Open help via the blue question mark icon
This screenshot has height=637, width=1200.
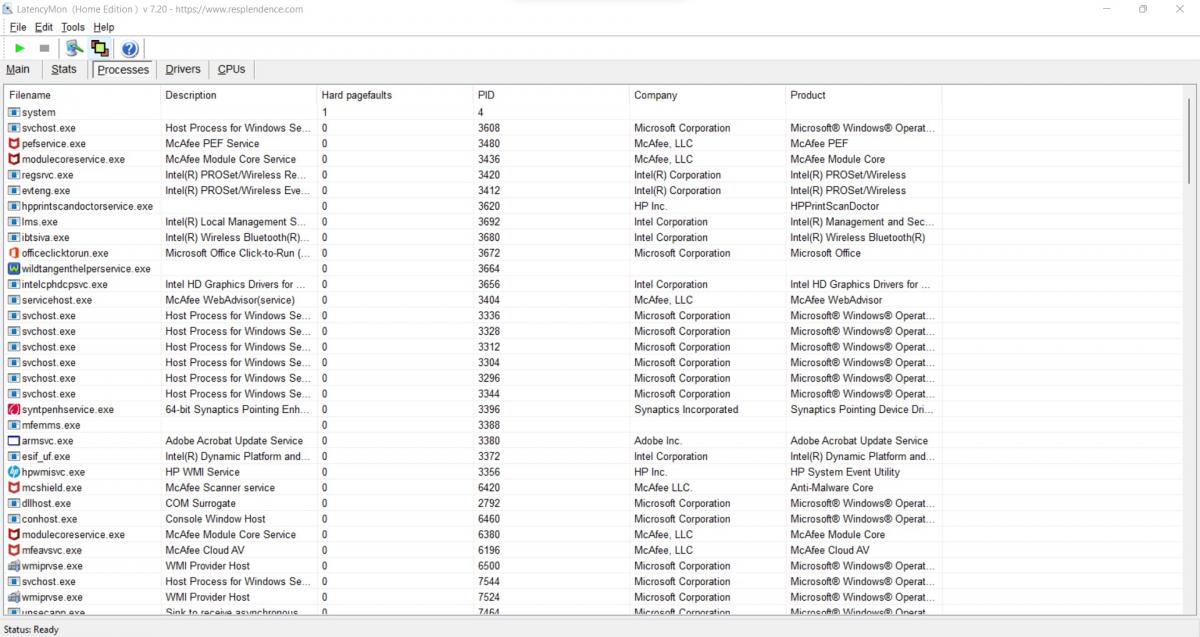coord(129,48)
